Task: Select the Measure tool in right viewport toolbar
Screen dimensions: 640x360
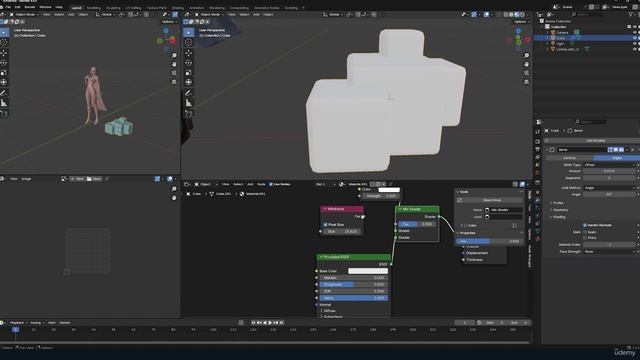Action: click(189, 103)
